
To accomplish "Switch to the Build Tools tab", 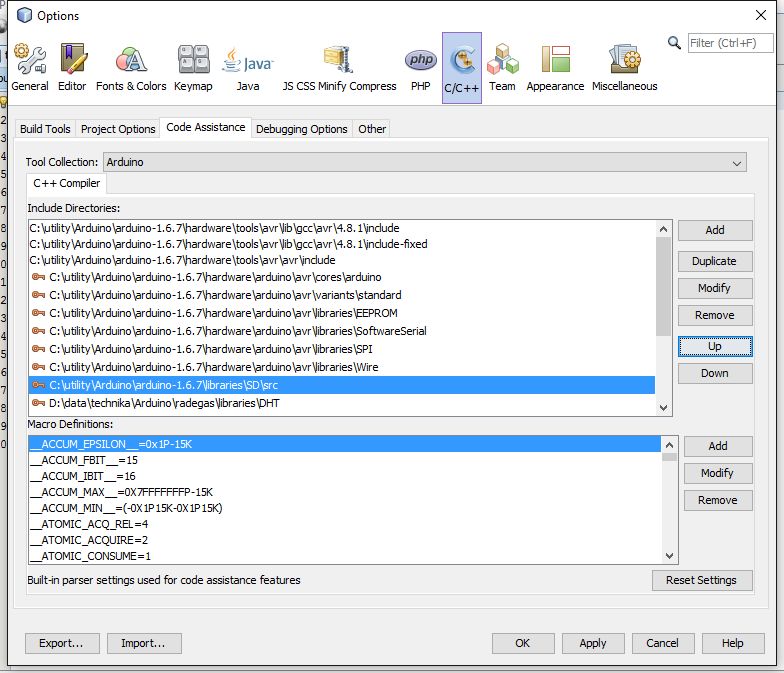I will (45, 129).
